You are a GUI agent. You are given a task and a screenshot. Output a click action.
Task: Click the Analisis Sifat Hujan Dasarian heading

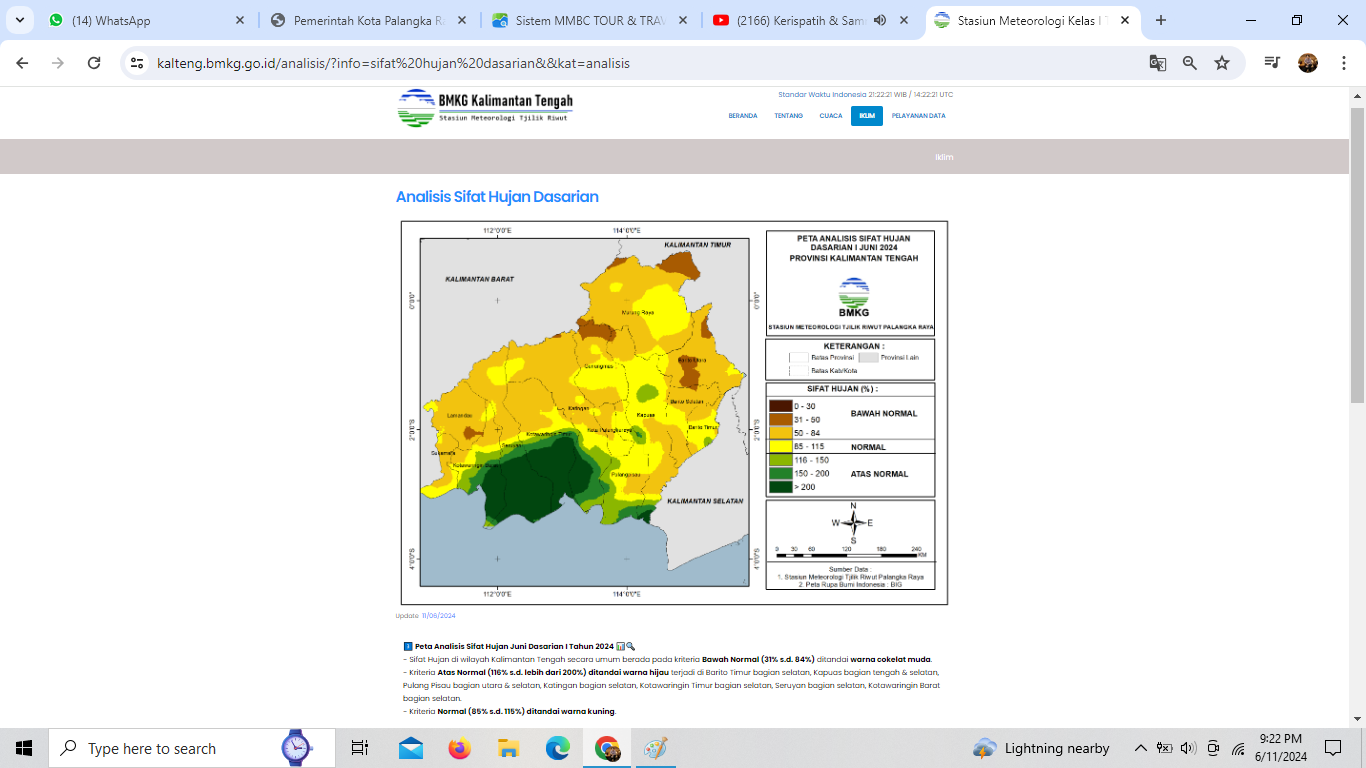497,197
